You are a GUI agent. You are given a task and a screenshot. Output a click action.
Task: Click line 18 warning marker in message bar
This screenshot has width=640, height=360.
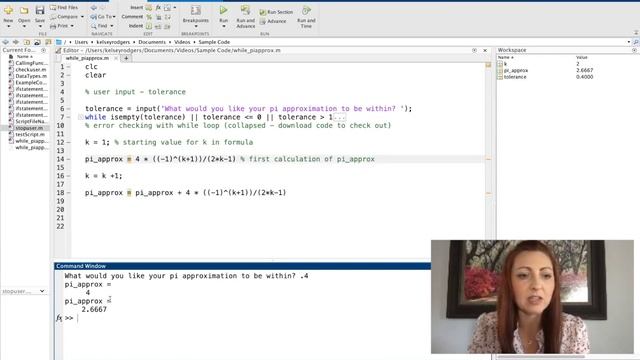[489, 193]
